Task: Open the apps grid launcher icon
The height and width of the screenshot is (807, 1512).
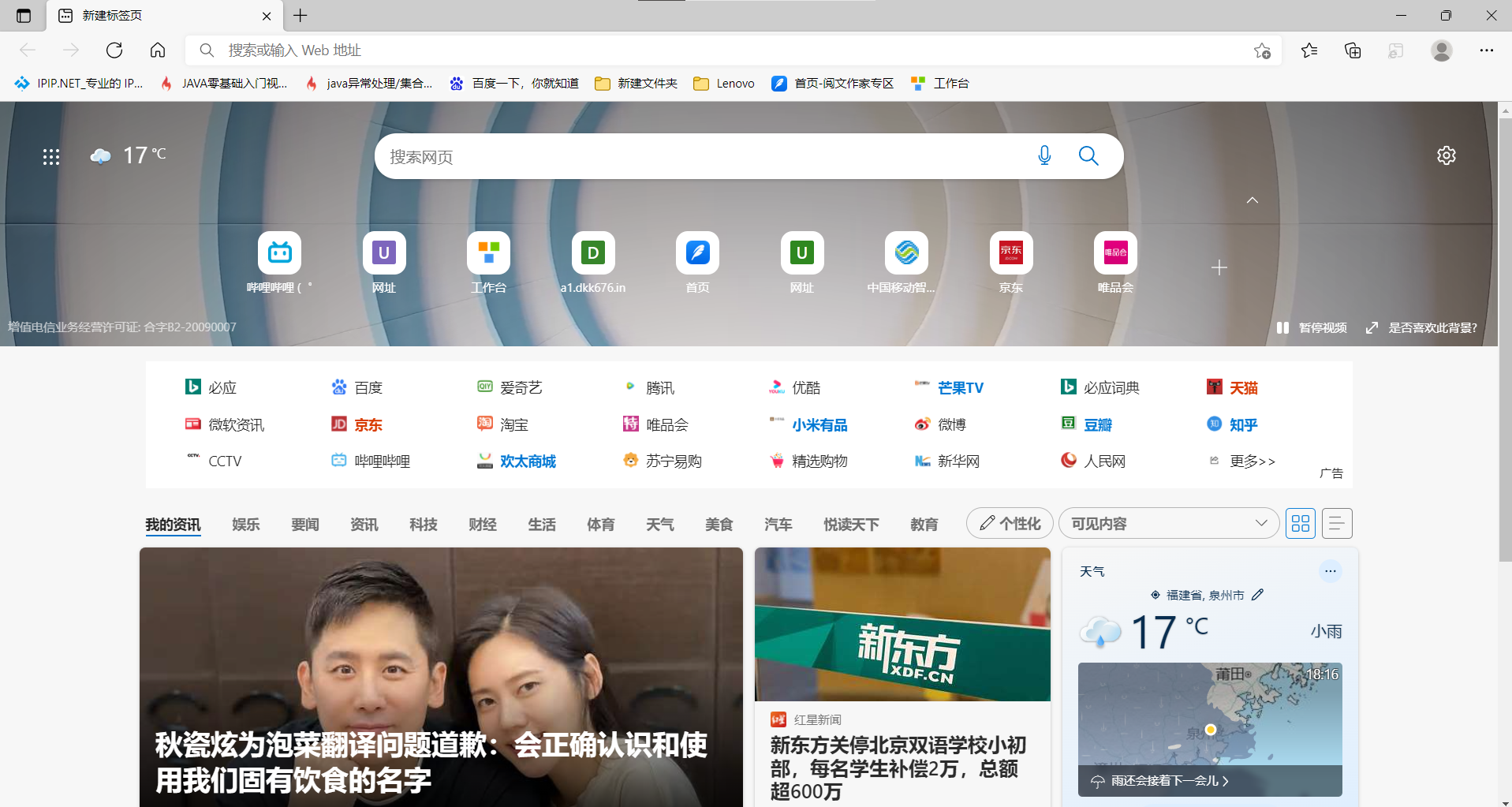Action: tap(51, 157)
